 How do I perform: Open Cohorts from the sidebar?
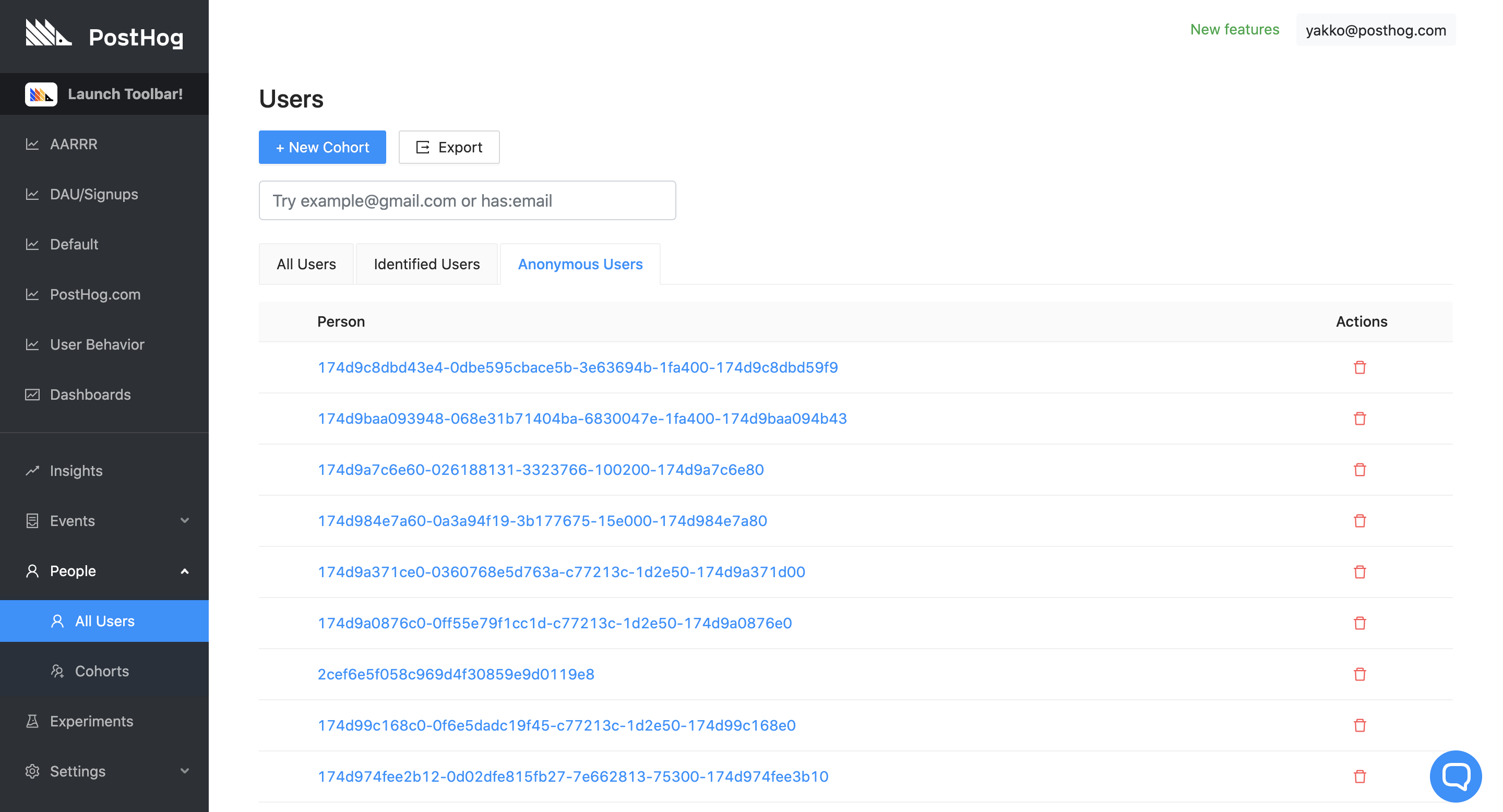(x=102, y=671)
